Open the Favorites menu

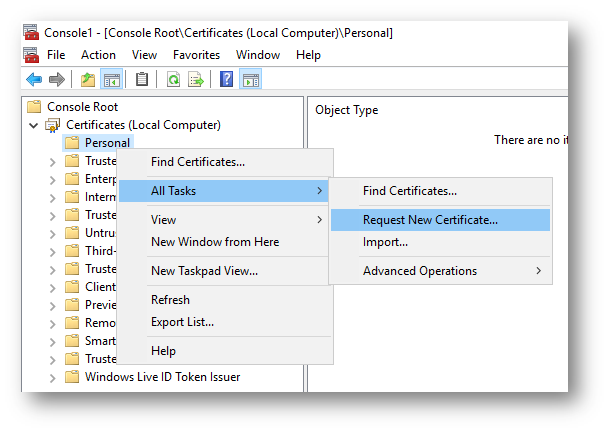pyautogui.click(x=196, y=55)
